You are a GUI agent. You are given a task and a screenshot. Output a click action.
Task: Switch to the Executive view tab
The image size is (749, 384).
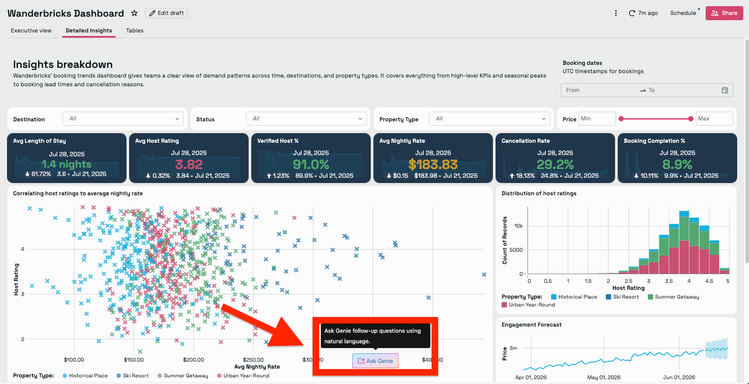coord(31,31)
